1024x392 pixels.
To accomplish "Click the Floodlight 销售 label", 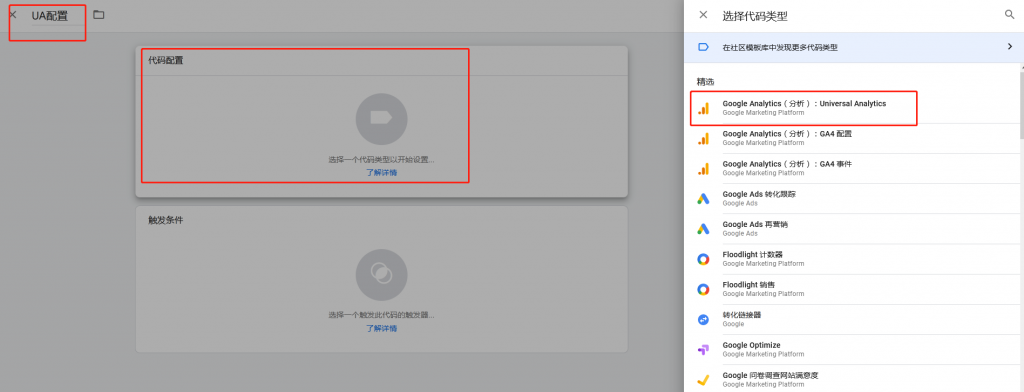I will [748, 284].
